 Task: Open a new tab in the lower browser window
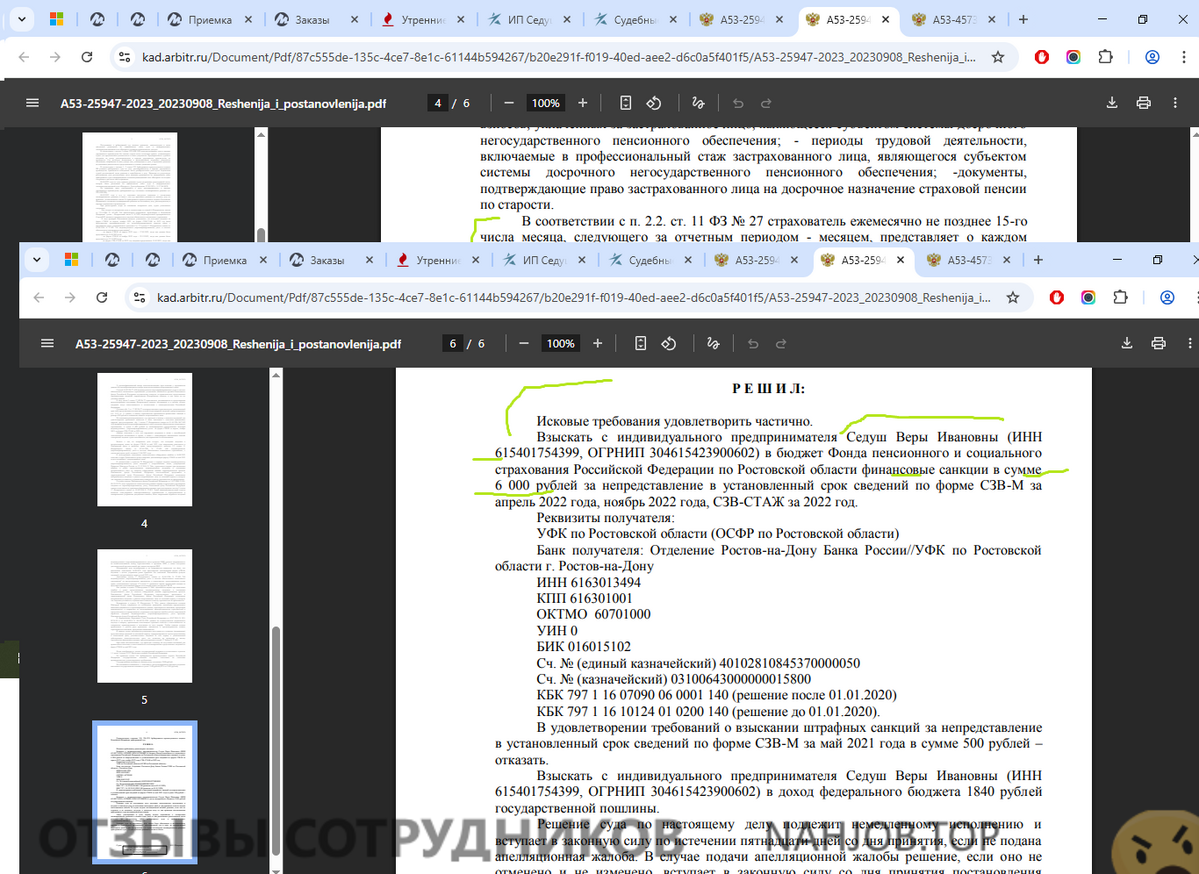[1038, 260]
